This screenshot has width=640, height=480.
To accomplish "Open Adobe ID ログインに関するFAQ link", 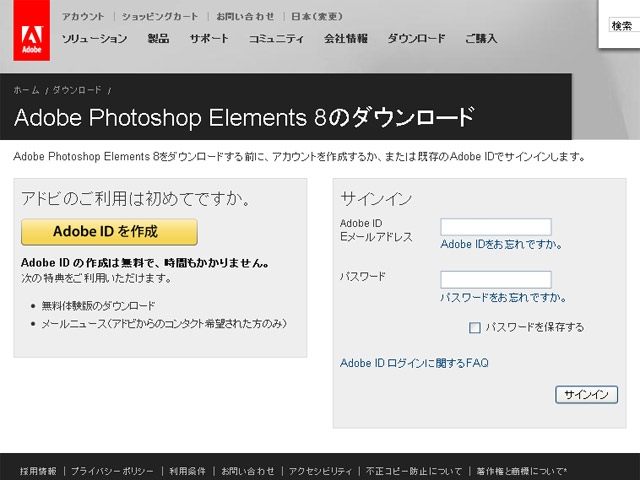I will (x=414, y=363).
